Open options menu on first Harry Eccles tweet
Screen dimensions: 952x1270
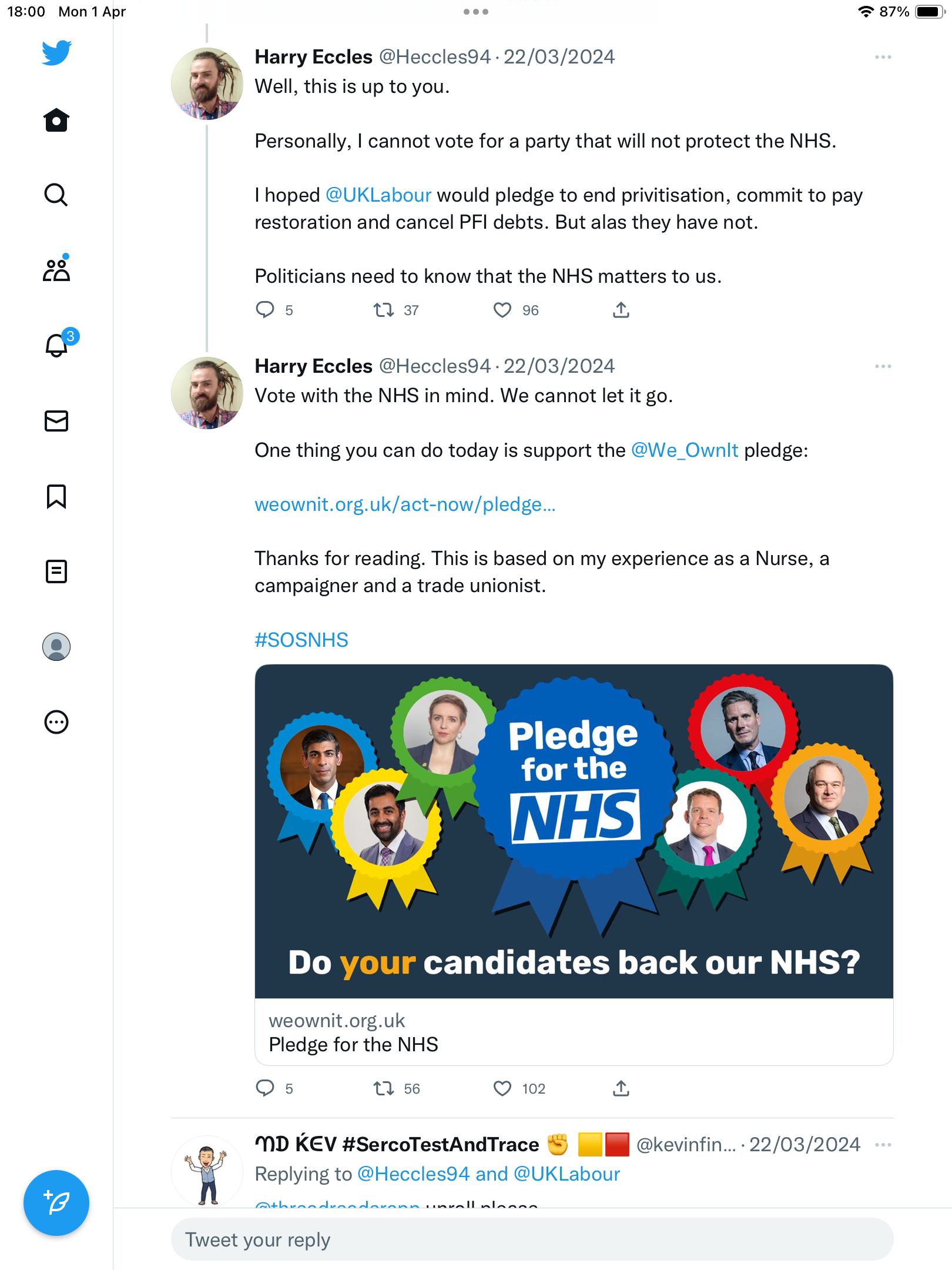pos(883,57)
